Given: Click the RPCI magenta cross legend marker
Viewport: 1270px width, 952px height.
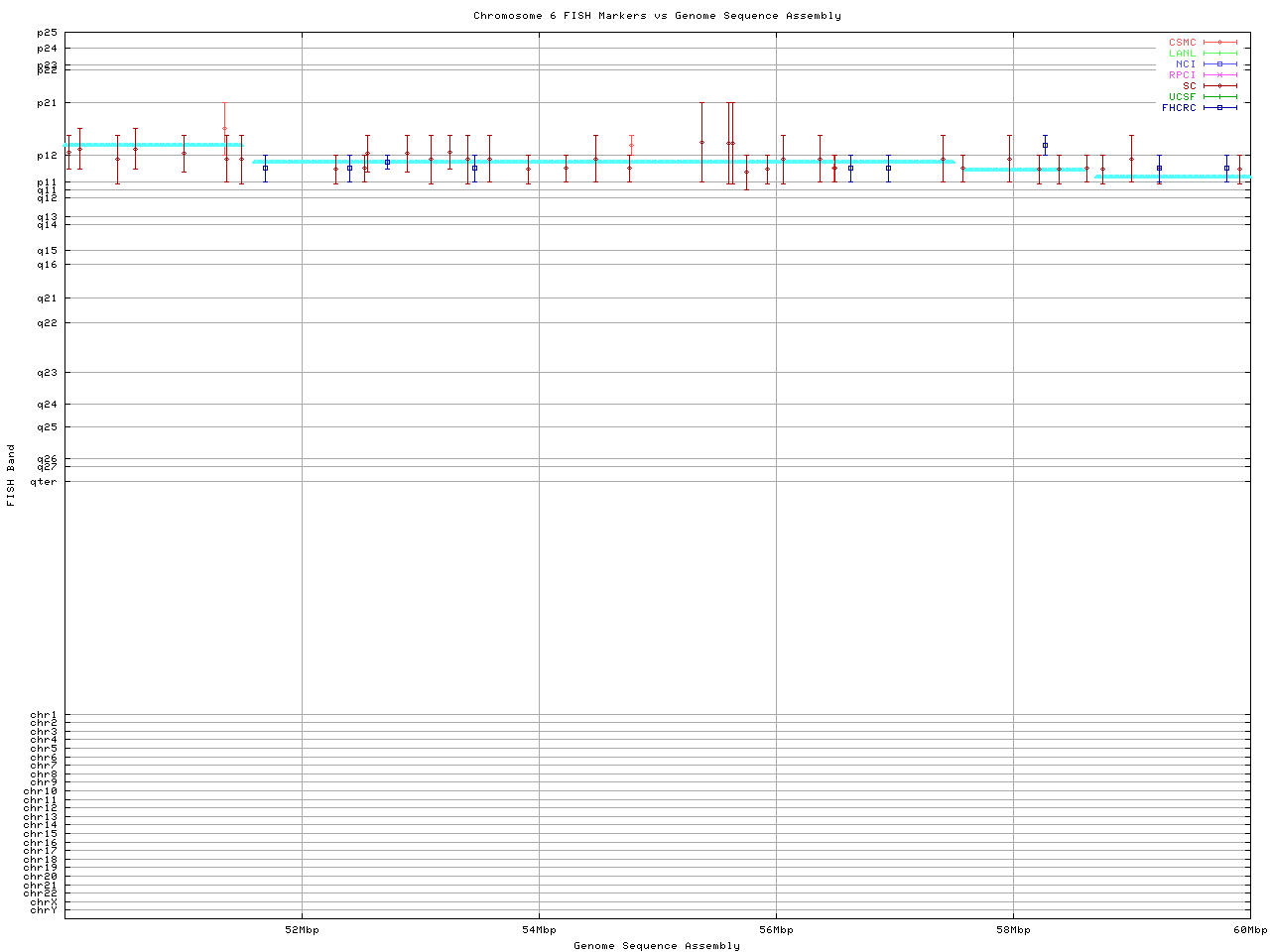Looking at the screenshot, I should pos(1219,75).
